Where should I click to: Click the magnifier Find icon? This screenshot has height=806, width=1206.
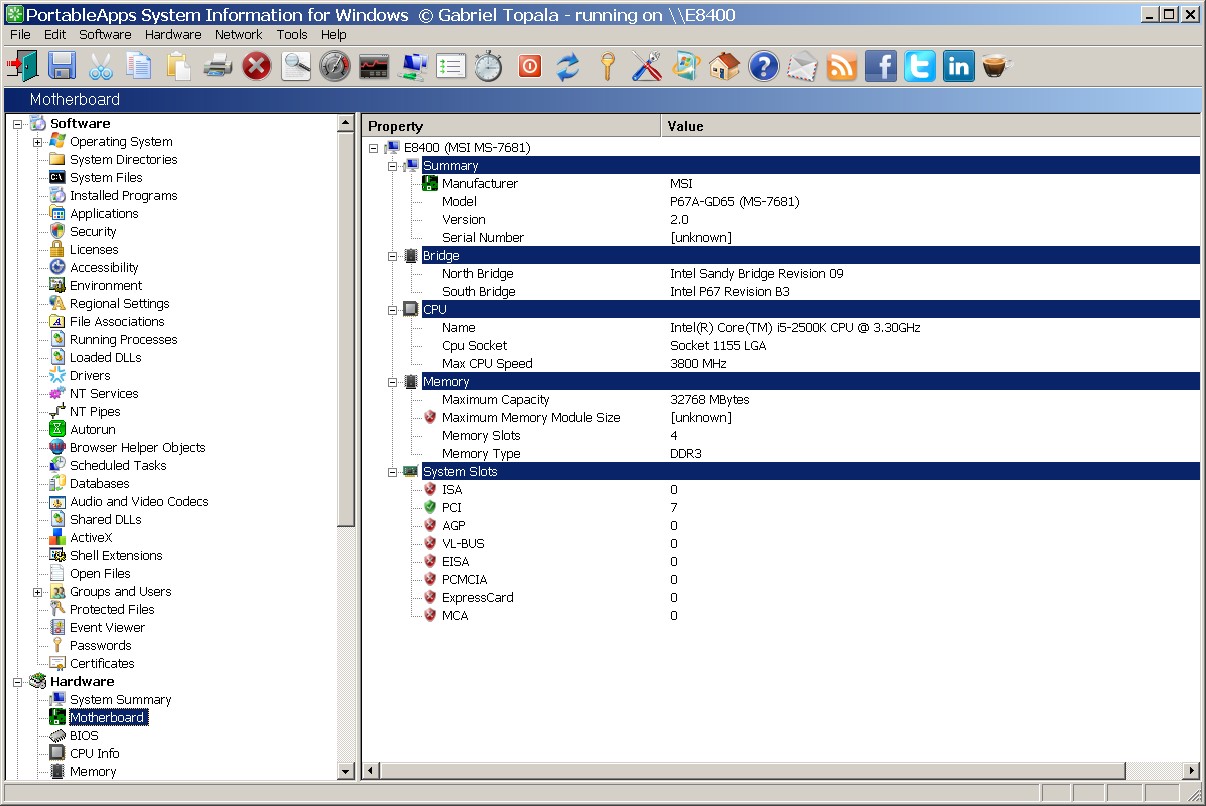pyautogui.click(x=296, y=66)
